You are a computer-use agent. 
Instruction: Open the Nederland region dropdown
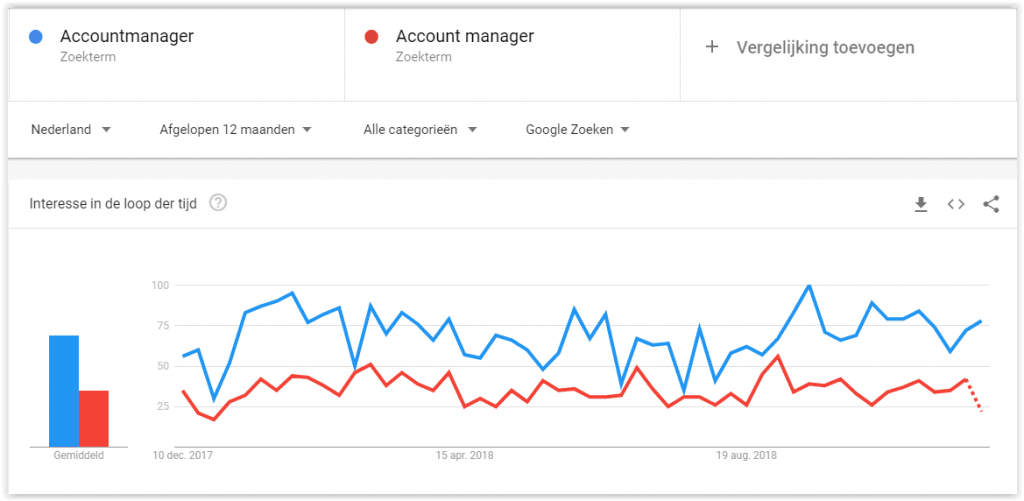(70, 129)
